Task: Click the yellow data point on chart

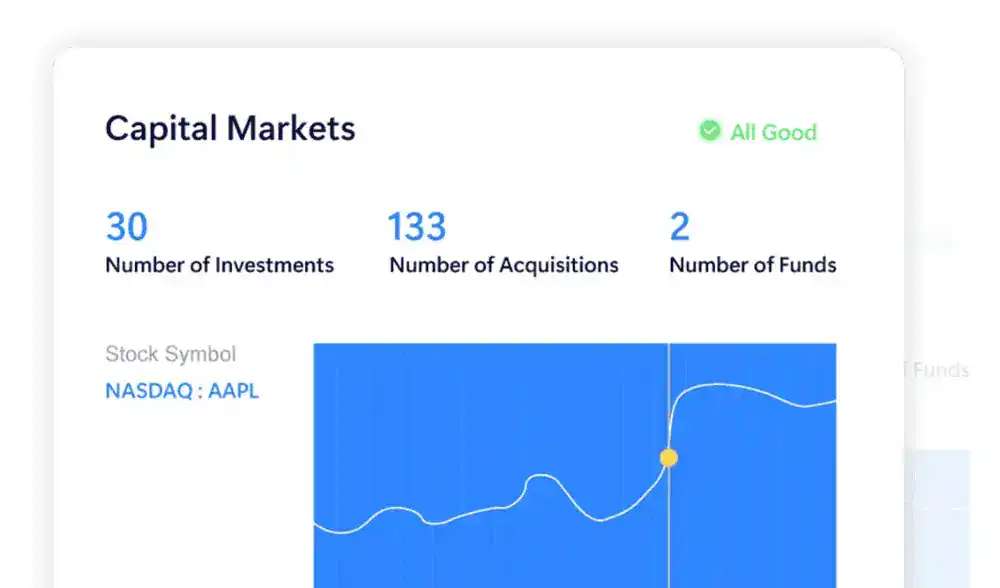Action: click(669, 458)
